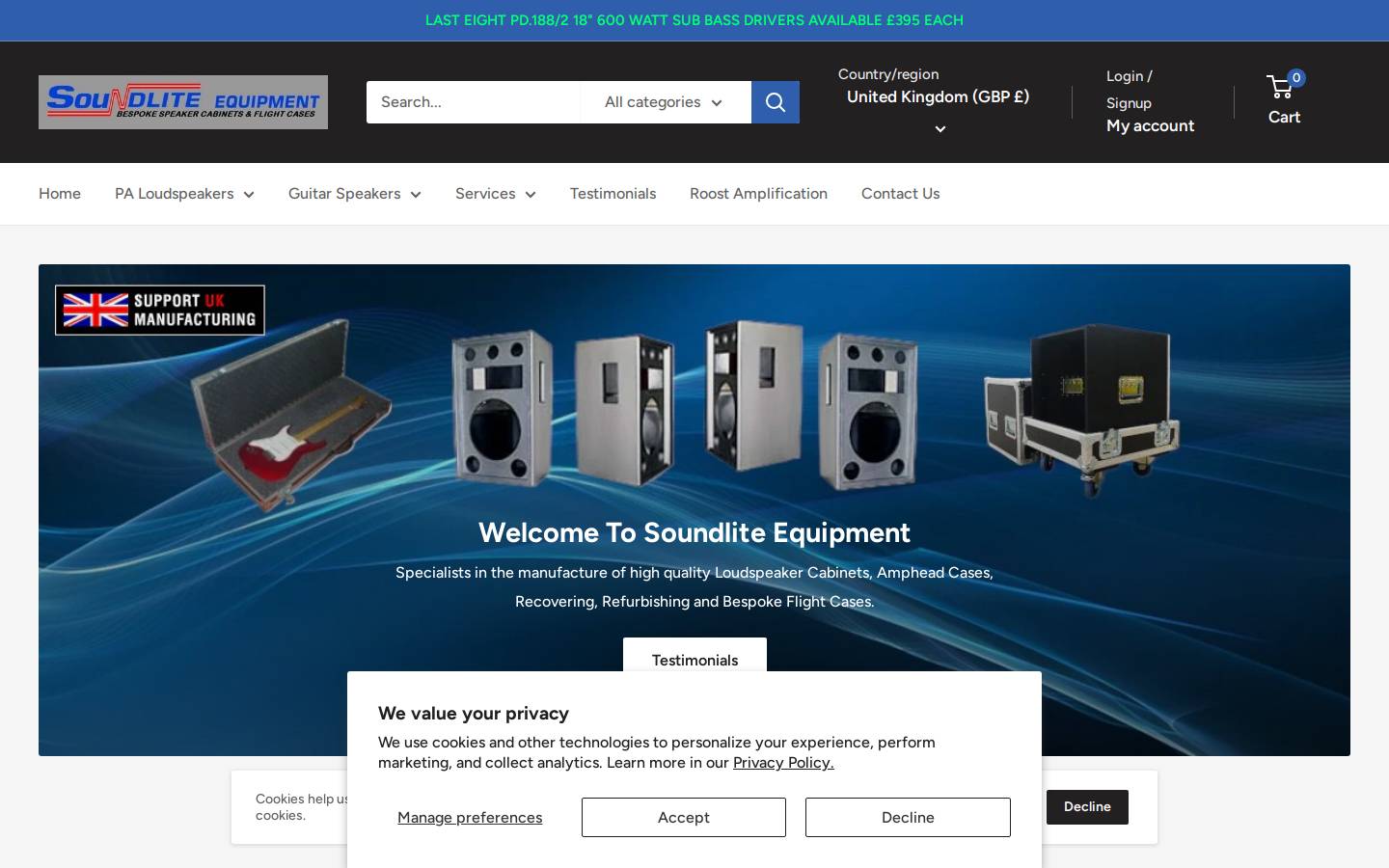Open My account

coord(1150,126)
